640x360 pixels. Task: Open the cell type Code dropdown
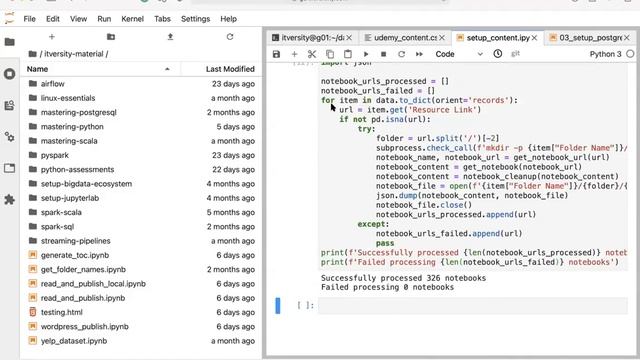(x=459, y=54)
